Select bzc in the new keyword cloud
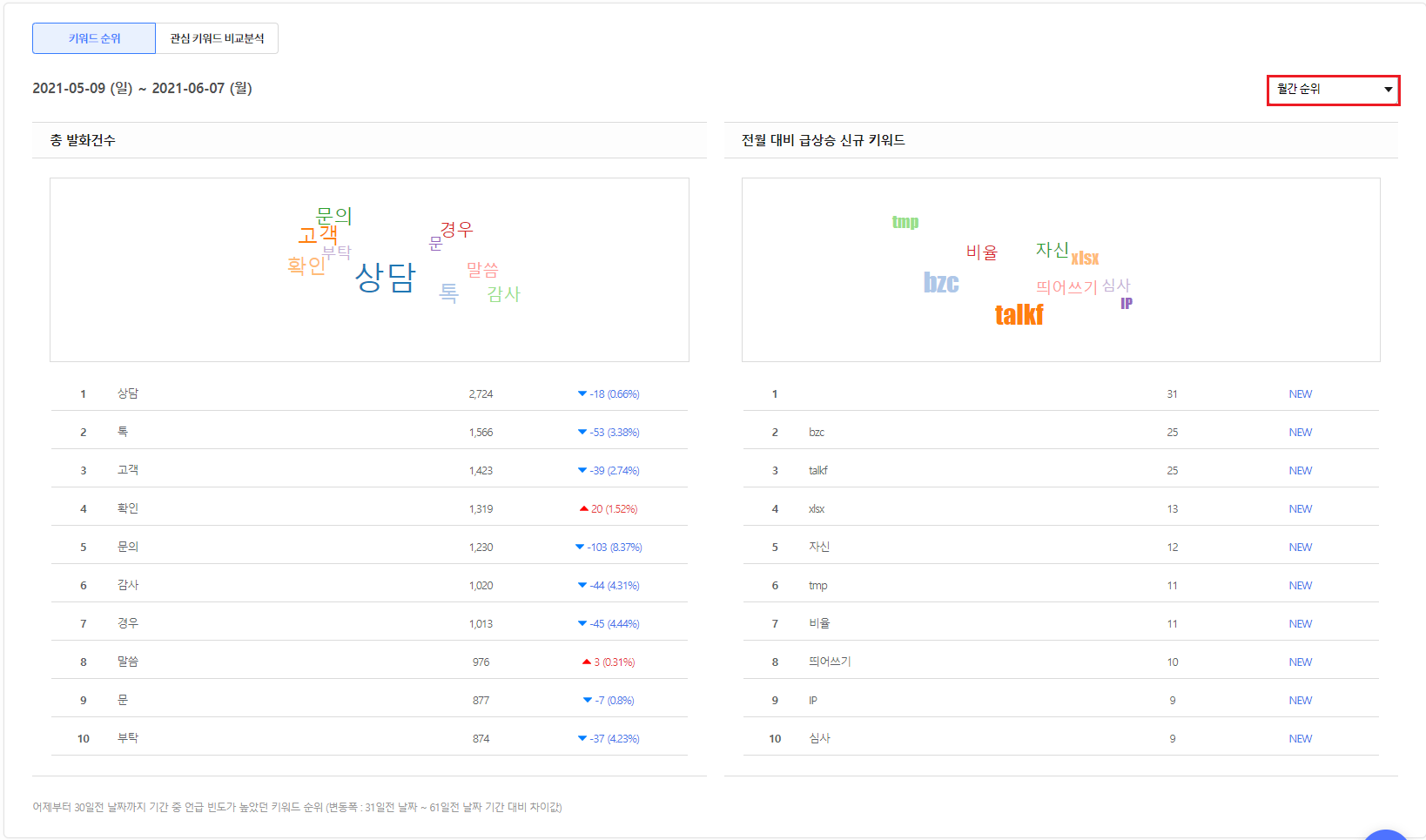Image resolution: width=1426 pixels, height=840 pixels. [x=941, y=283]
